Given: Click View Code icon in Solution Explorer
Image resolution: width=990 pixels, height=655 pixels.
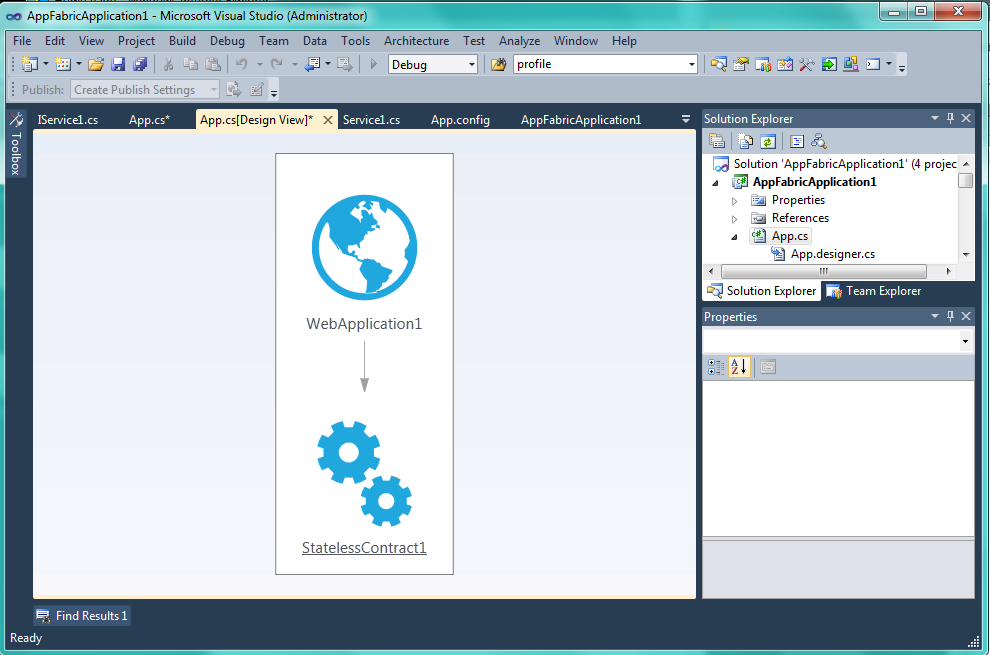Looking at the screenshot, I should [797, 141].
